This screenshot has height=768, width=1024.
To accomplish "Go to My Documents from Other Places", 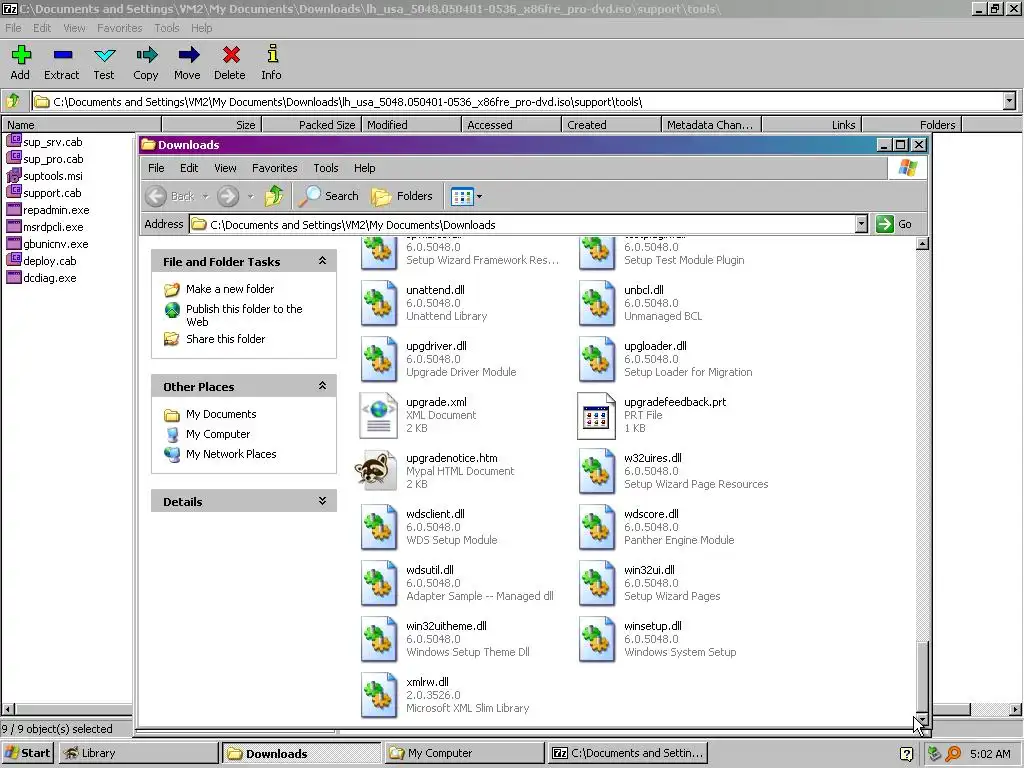I will (x=221, y=414).
